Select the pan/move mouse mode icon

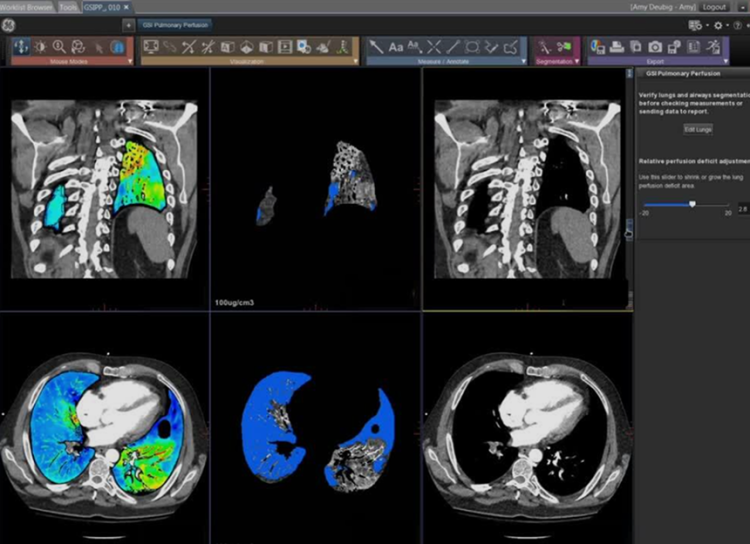coord(21,46)
